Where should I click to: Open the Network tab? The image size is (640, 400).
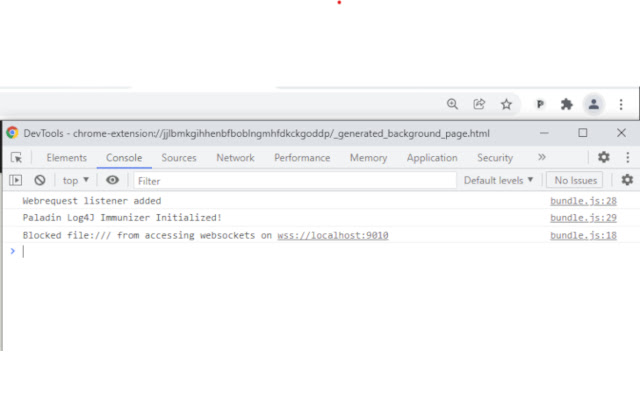[235, 158]
